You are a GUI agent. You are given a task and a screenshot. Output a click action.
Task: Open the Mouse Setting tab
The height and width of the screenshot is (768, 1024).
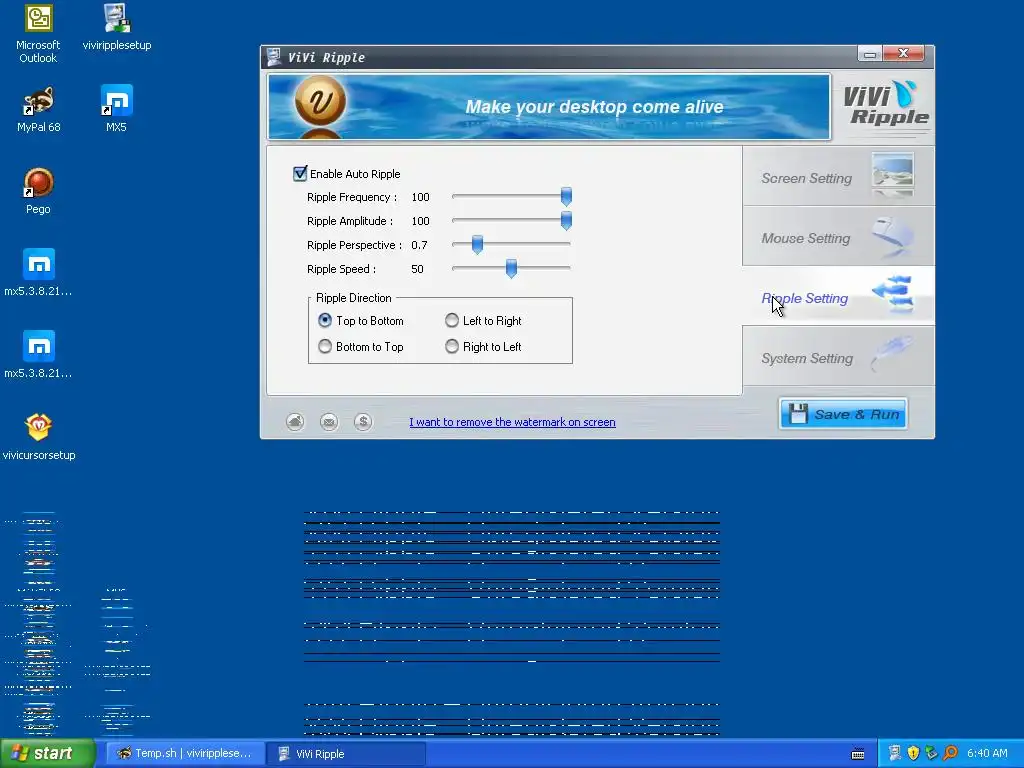839,236
